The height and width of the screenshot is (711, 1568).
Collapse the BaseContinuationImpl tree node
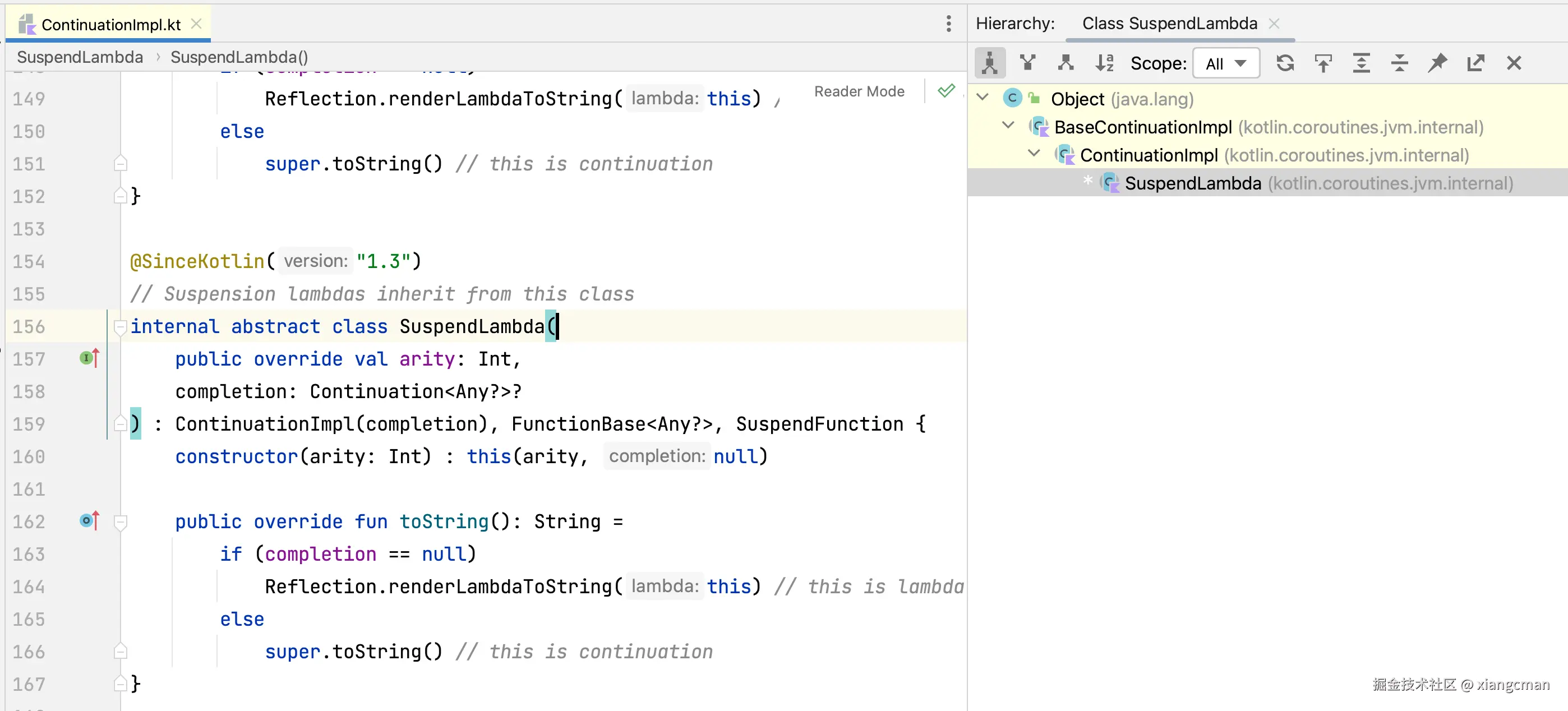tap(1008, 126)
